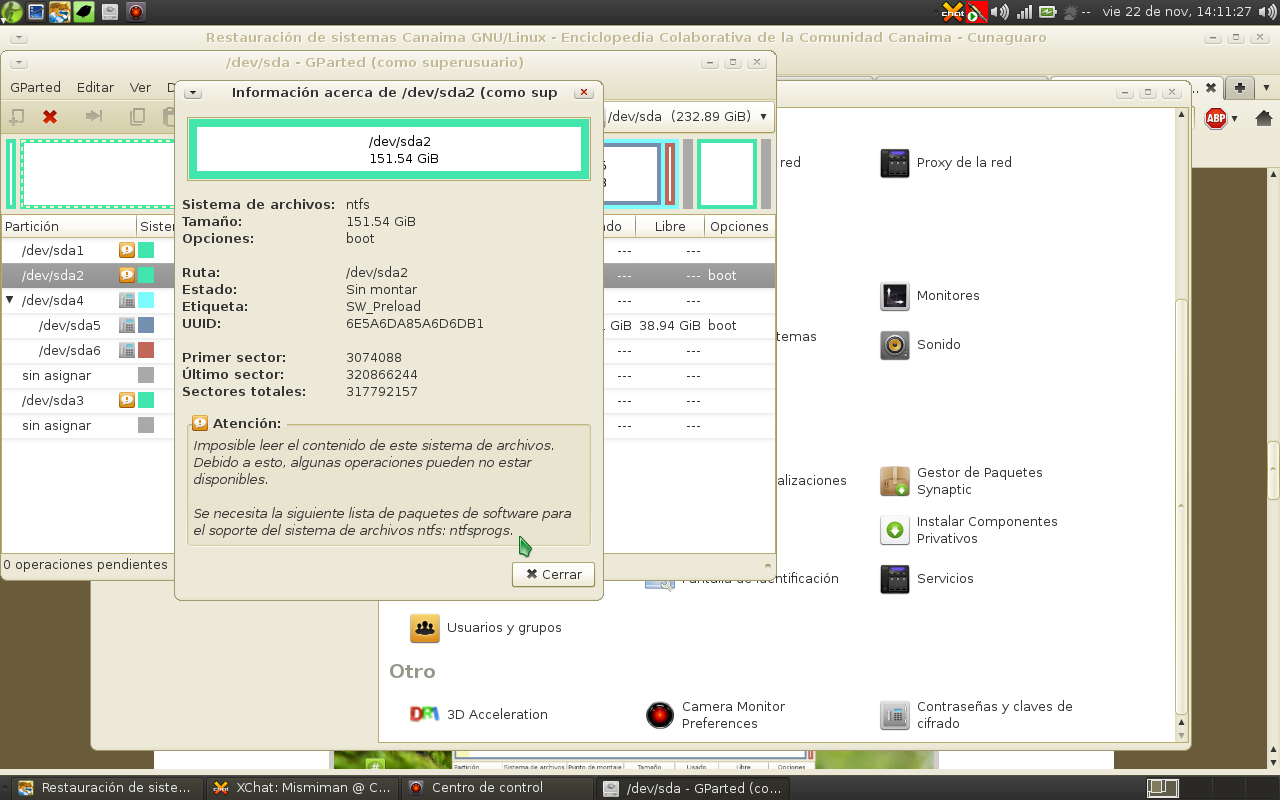Open the browser tab list dropdown
1280x800 pixels.
(x=1266, y=88)
